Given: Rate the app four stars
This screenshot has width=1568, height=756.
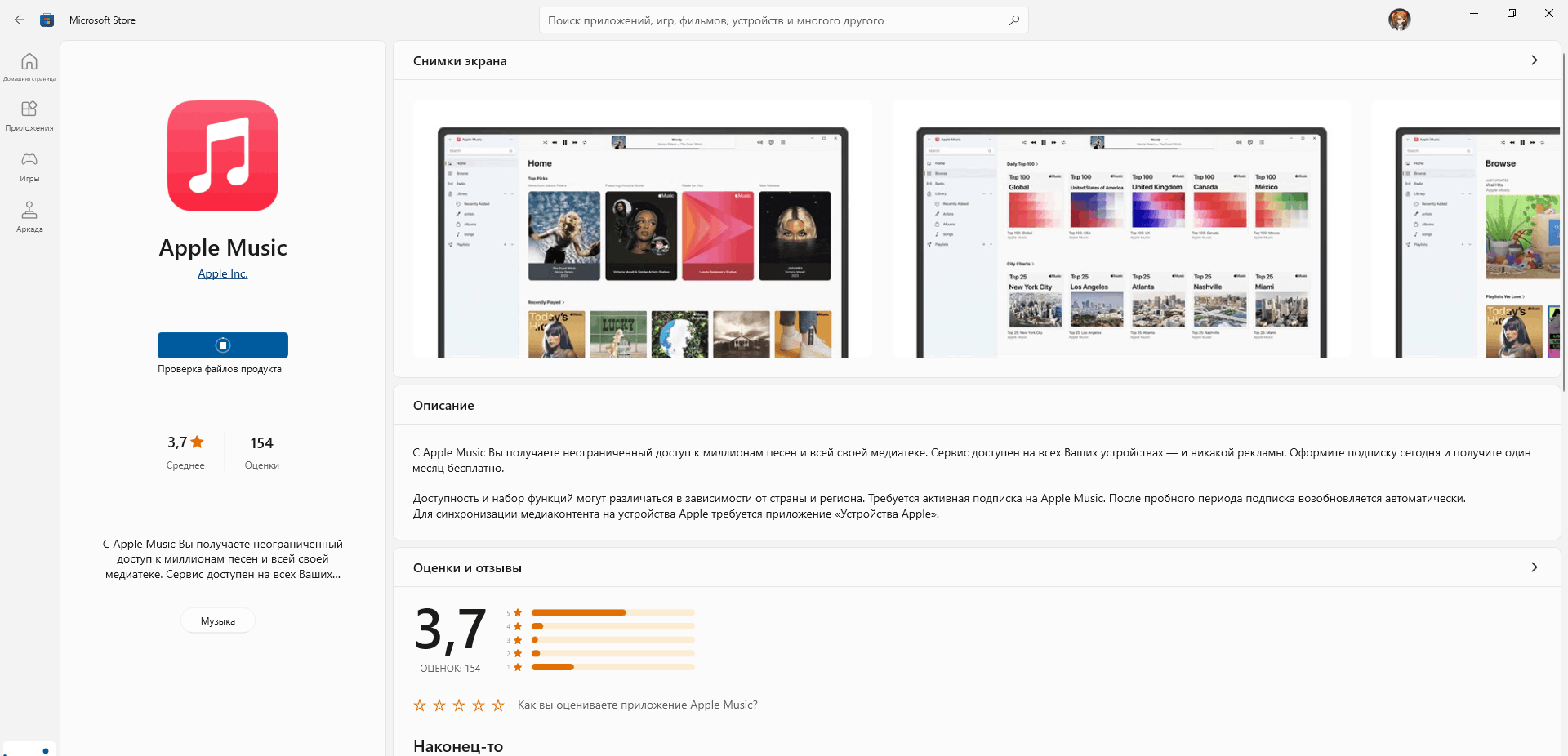Looking at the screenshot, I should point(479,705).
